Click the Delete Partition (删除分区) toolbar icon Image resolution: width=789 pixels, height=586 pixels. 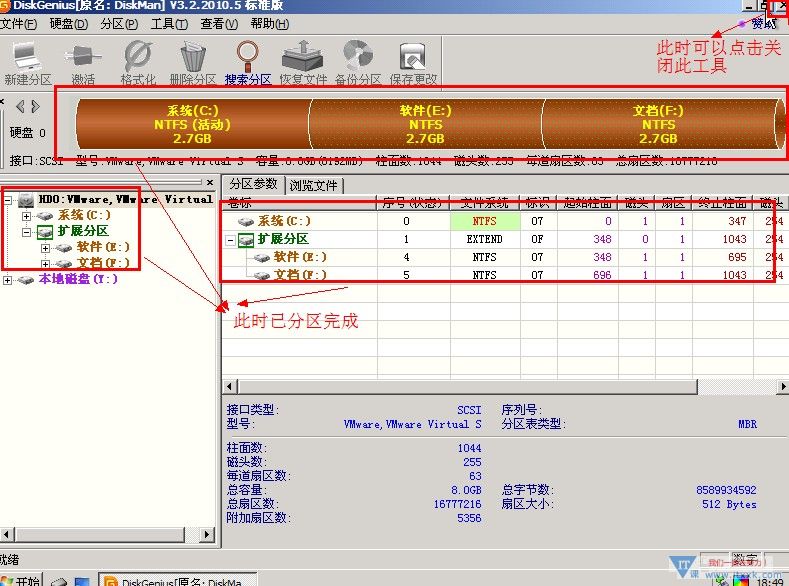point(193,56)
